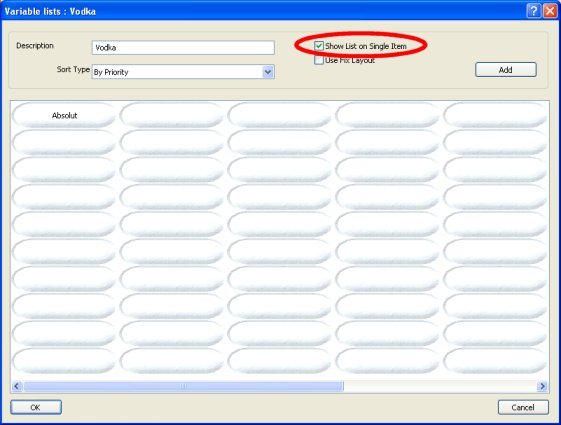
Task: Select the last empty slot in top row
Action: (495, 115)
